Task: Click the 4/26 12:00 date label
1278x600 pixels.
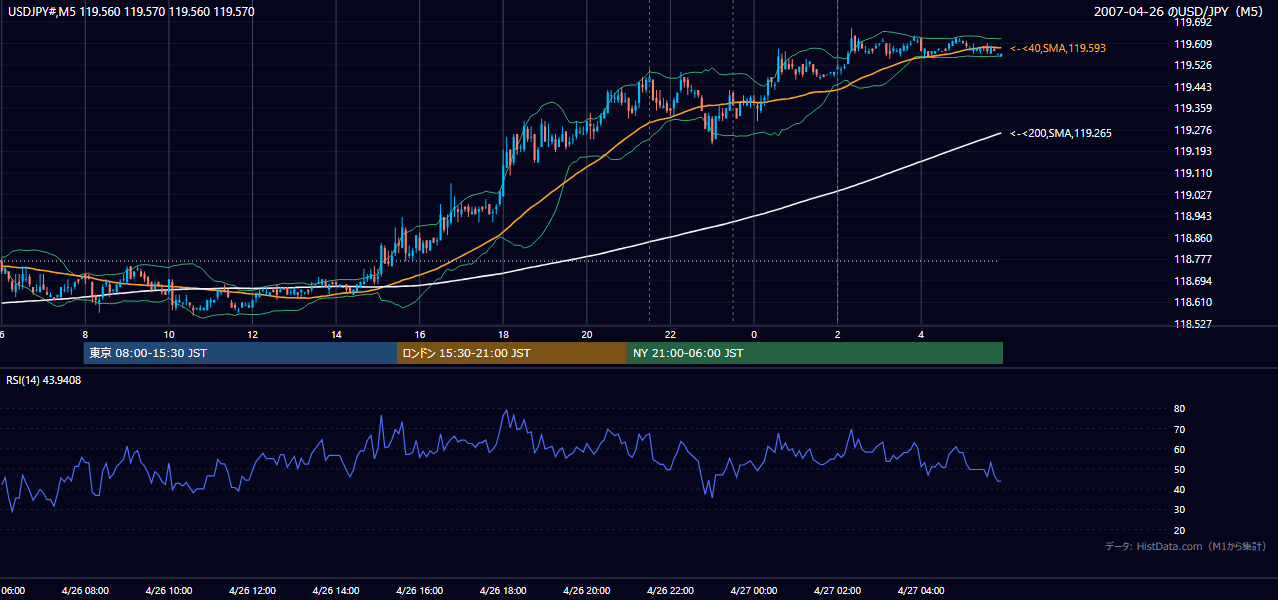Action: point(252,591)
